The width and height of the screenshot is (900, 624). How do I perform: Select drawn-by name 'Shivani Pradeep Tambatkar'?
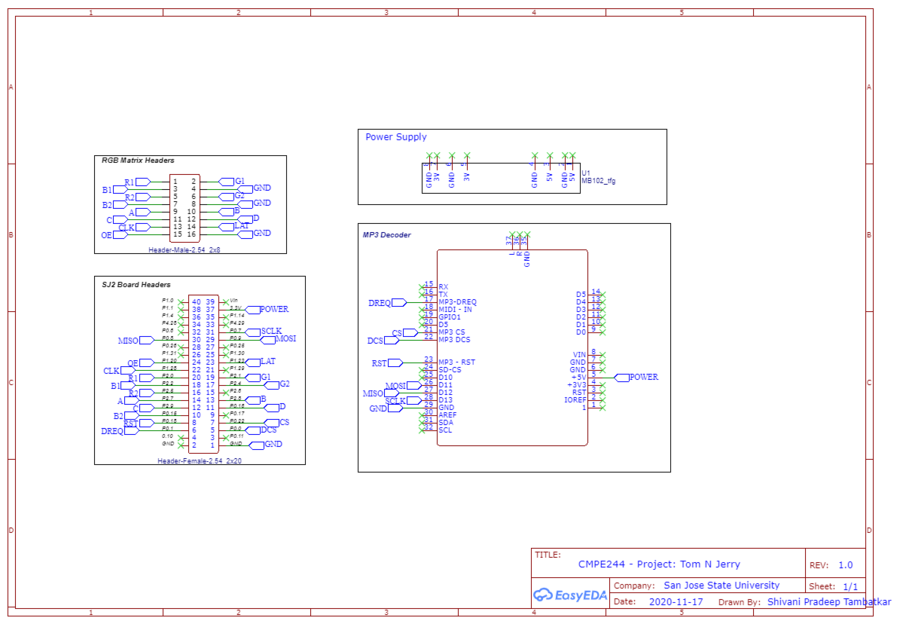(x=829, y=602)
